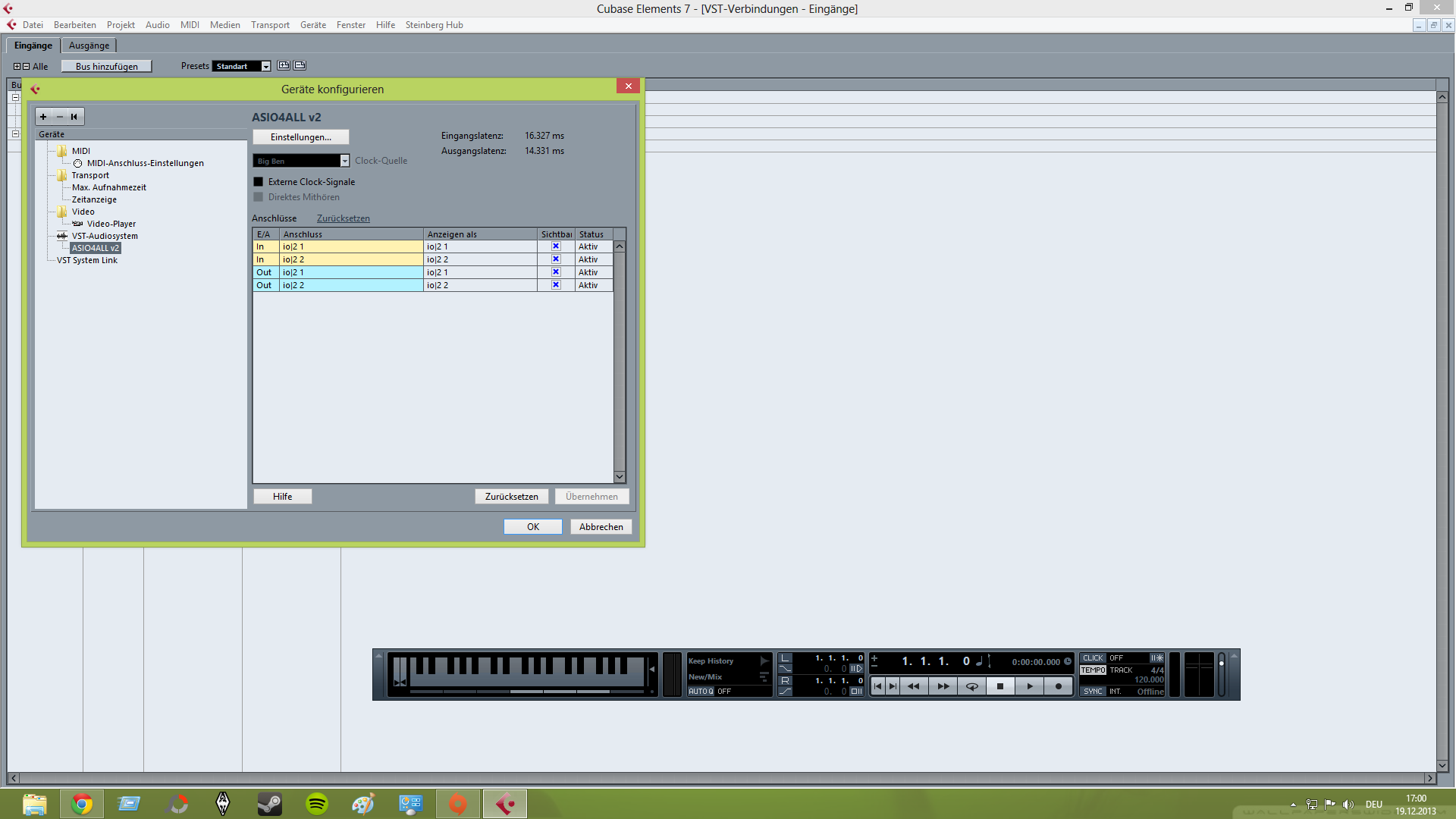Open the Presets Standart dropdown
The height and width of the screenshot is (819, 1456).
[241, 67]
